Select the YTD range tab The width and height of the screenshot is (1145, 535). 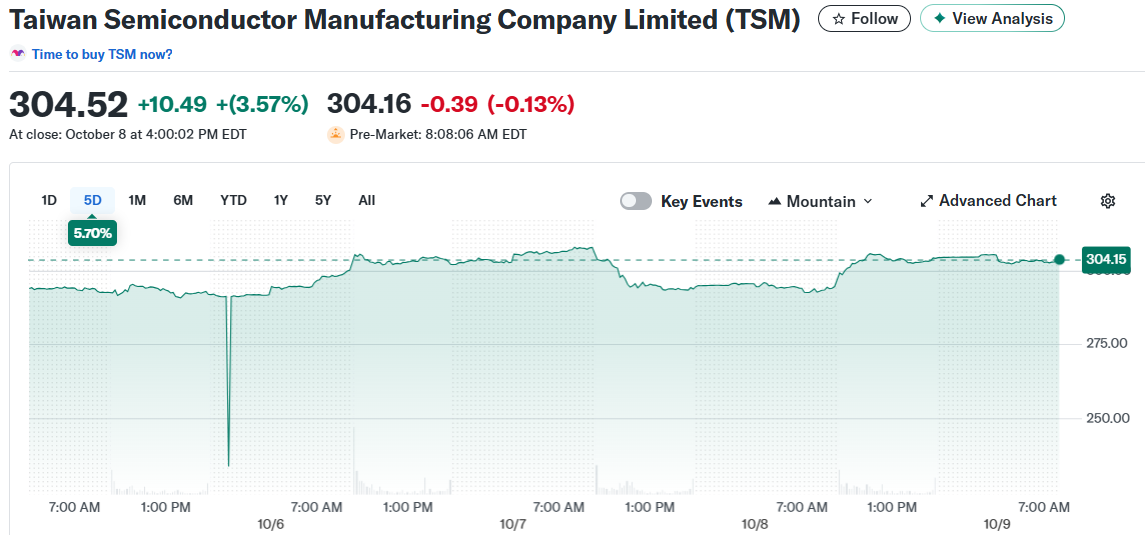click(x=233, y=200)
